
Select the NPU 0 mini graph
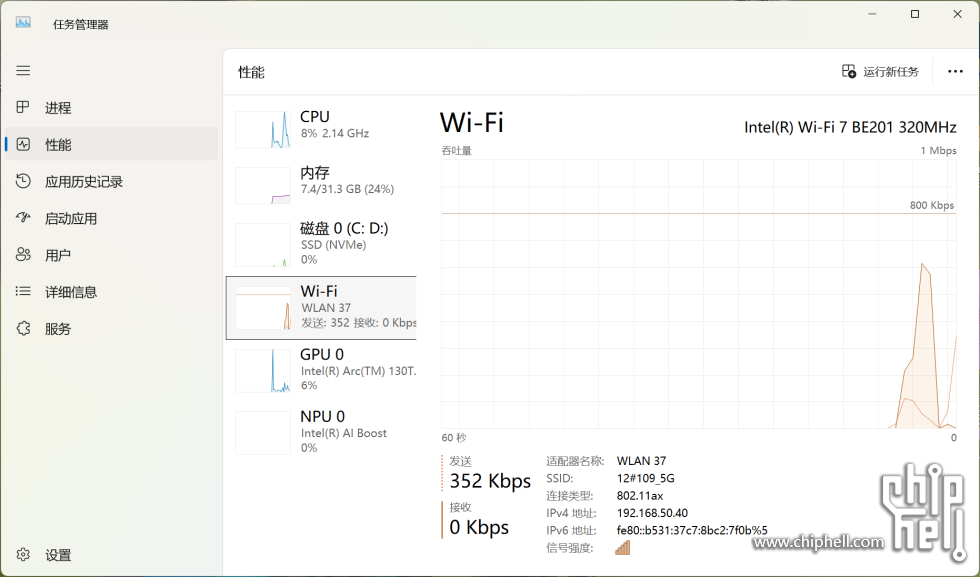coord(262,433)
